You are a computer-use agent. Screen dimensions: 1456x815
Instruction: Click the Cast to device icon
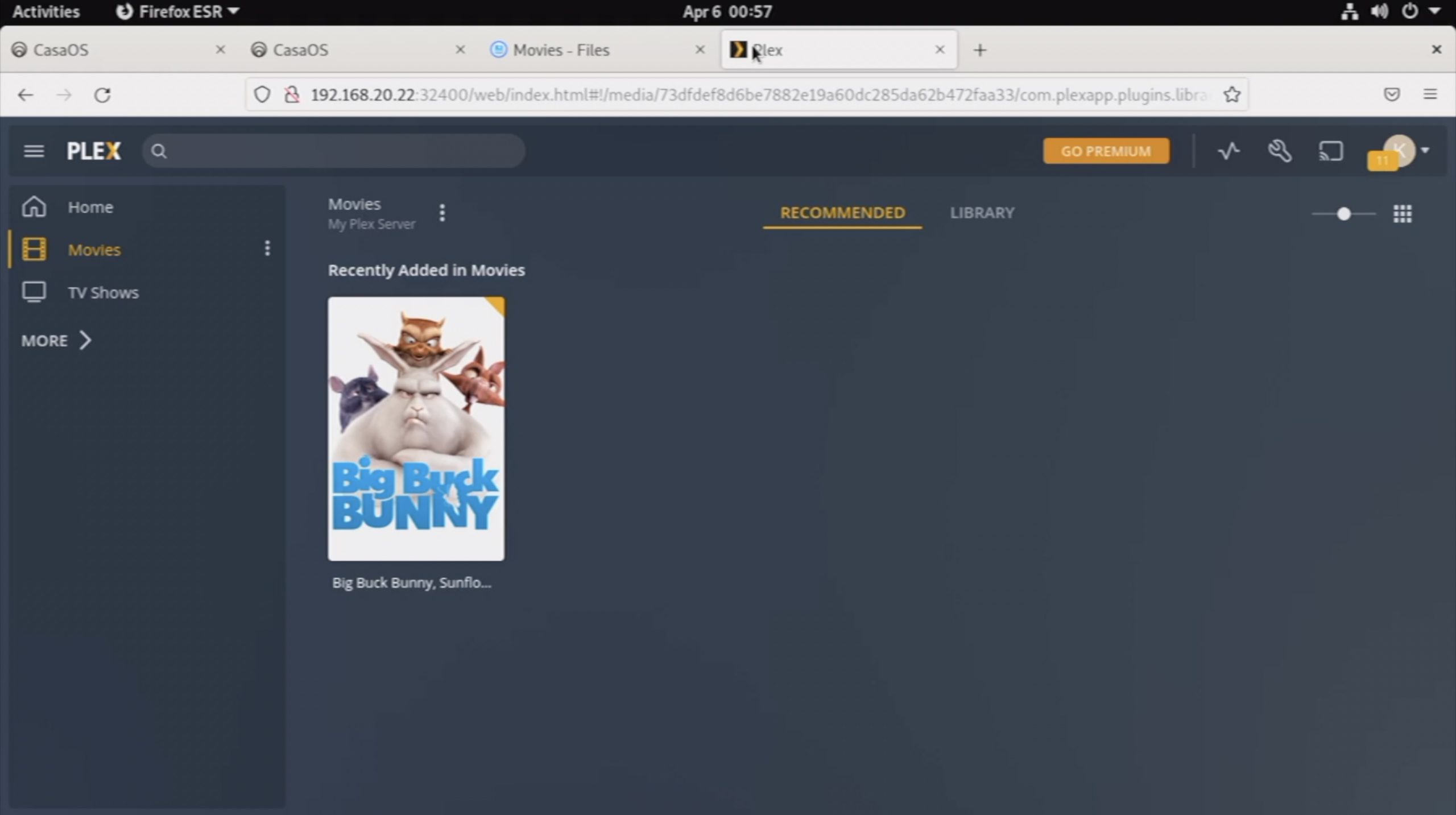[x=1331, y=151]
